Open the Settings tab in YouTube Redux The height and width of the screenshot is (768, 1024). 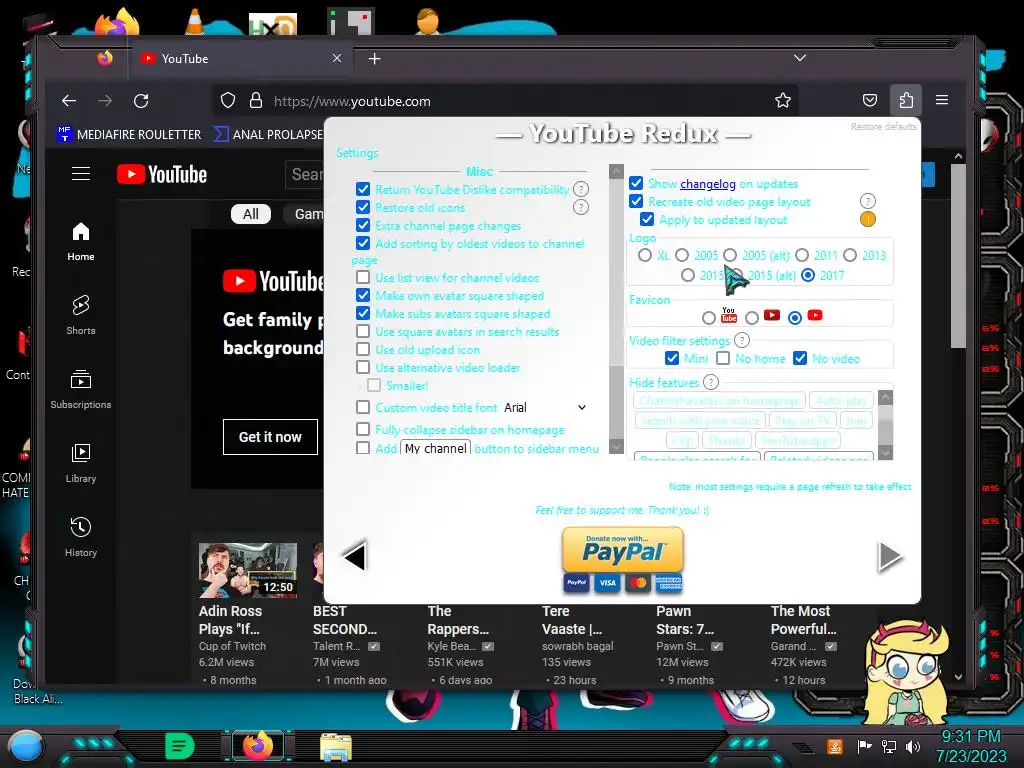tap(357, 153)
